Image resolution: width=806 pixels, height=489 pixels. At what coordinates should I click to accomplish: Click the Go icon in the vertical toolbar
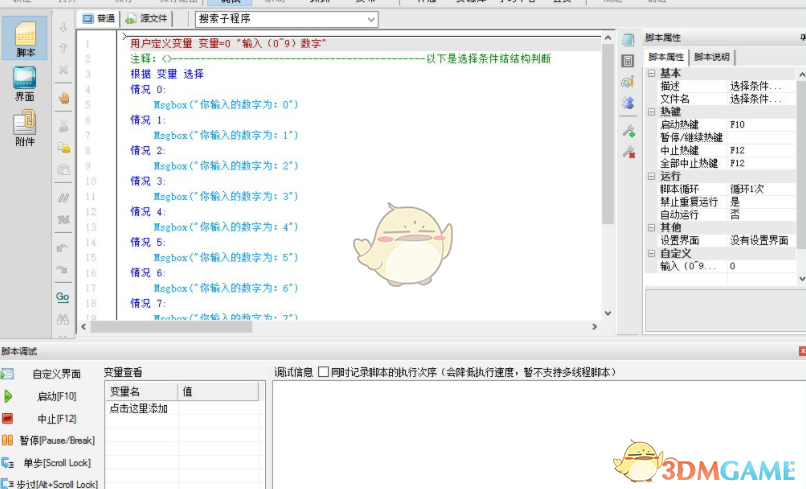[63, 297]
